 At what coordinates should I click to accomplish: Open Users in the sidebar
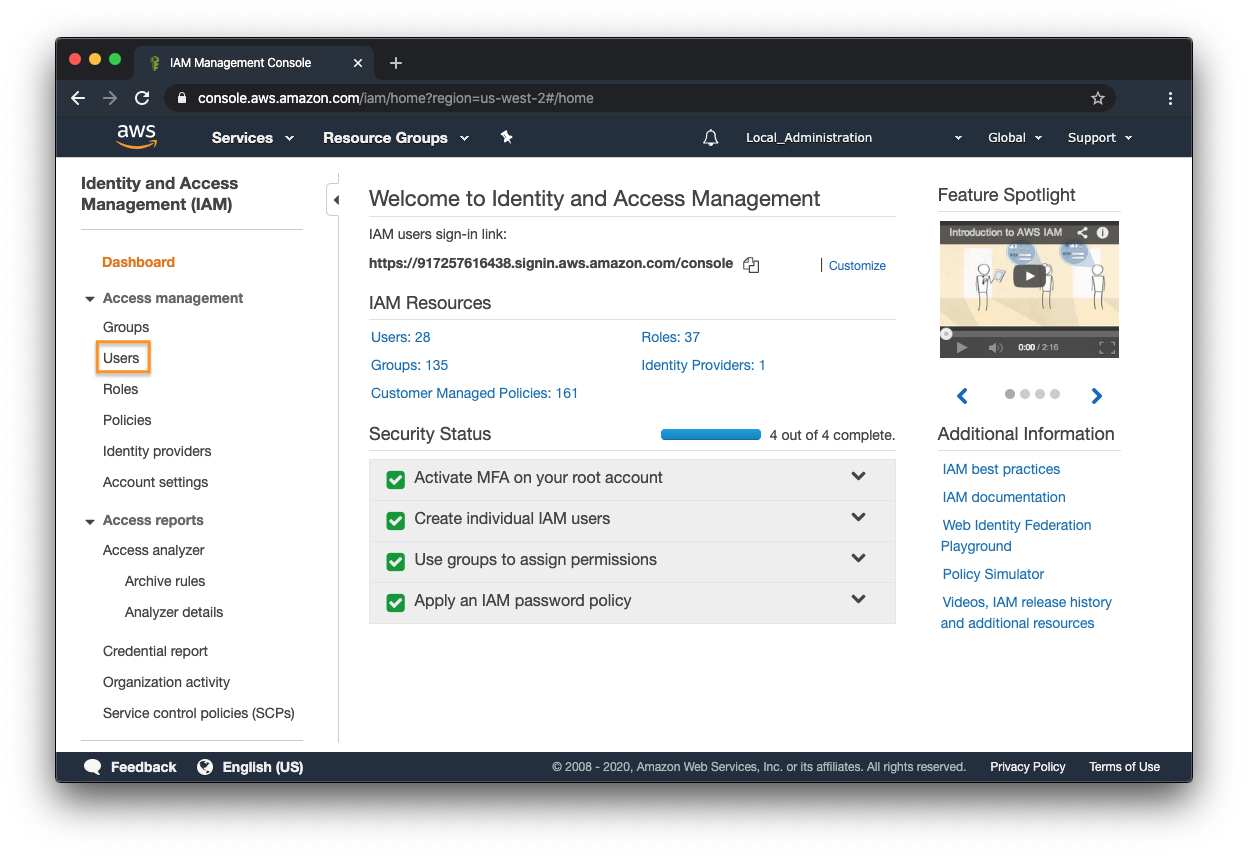121,358
